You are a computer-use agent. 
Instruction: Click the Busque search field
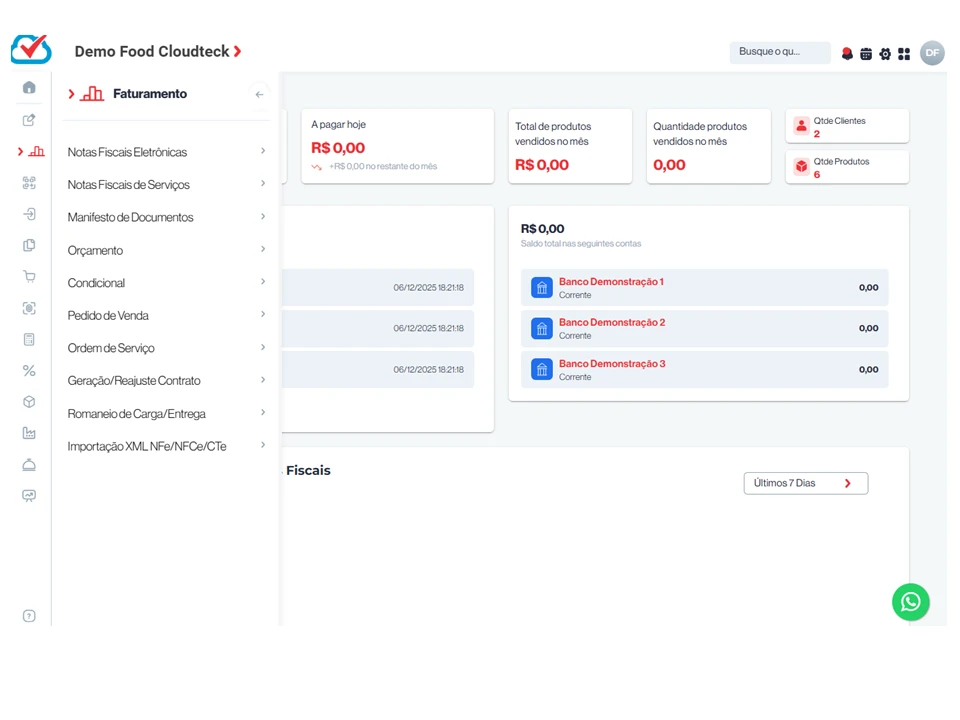pos(779,52)
